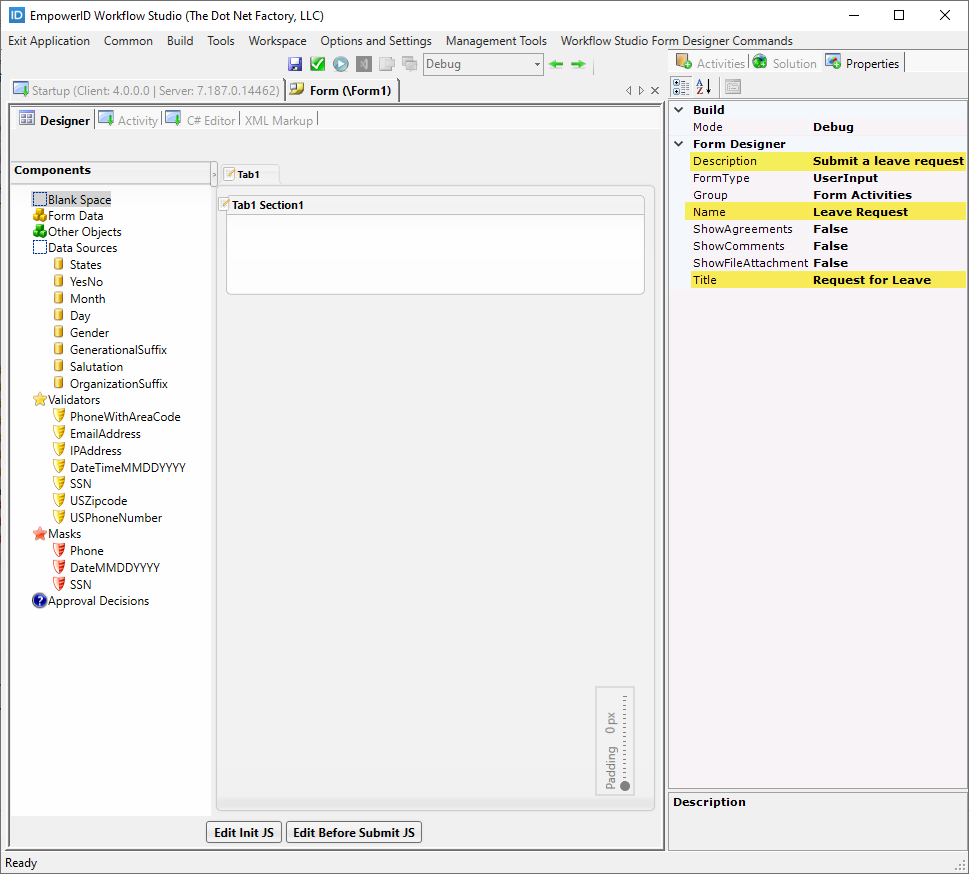Select the Categorized view icon in Properties
The image size is (969, 874).
pos(683,87)
